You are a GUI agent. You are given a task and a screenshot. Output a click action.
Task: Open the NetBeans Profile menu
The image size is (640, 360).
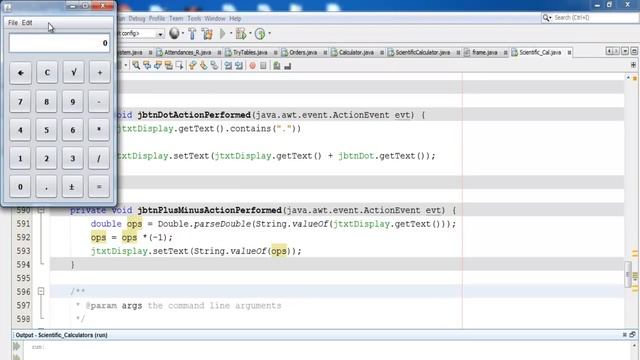157,18
